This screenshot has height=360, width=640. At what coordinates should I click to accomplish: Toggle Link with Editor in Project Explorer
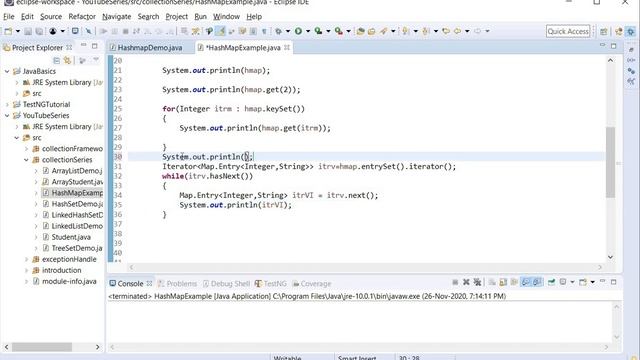pyautogui.click(x=67, y=61)
